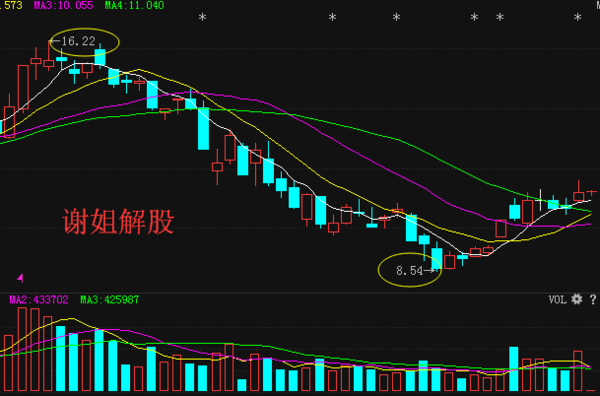Click the leftmost asterisk info marker
This screenshot has width=600, height=396.
coord(202,17)
